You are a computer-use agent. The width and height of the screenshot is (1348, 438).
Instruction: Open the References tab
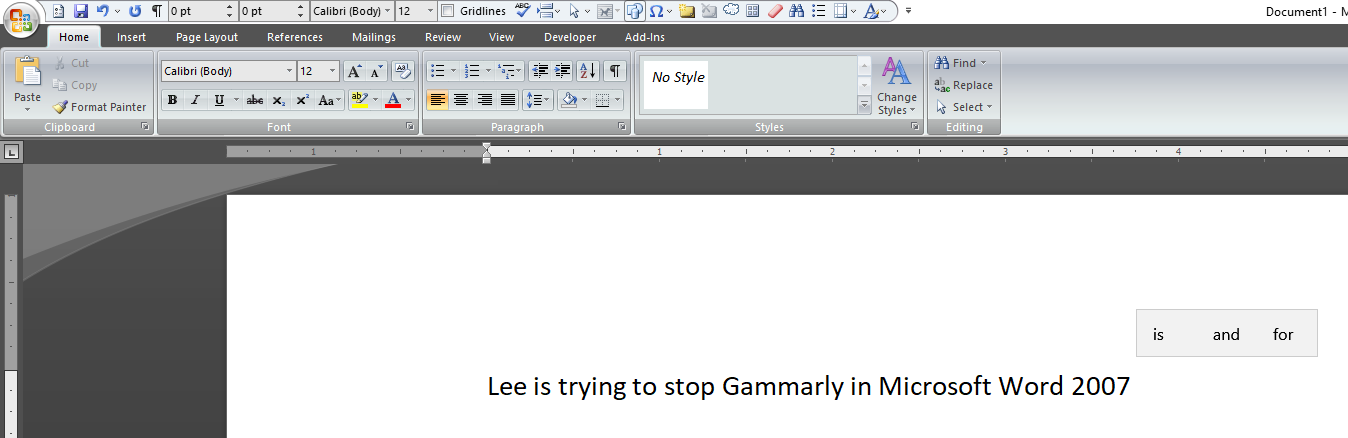tap(295, 37)
